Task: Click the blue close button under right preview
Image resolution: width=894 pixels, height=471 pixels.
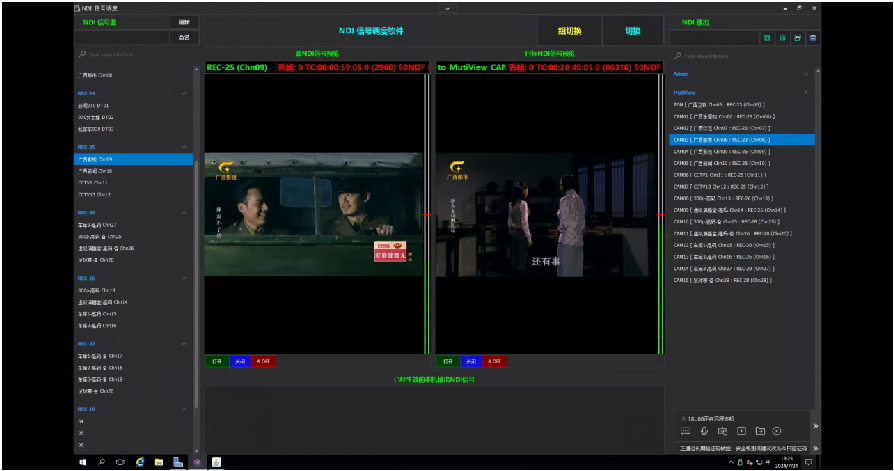Action: [x=471, y=362]
